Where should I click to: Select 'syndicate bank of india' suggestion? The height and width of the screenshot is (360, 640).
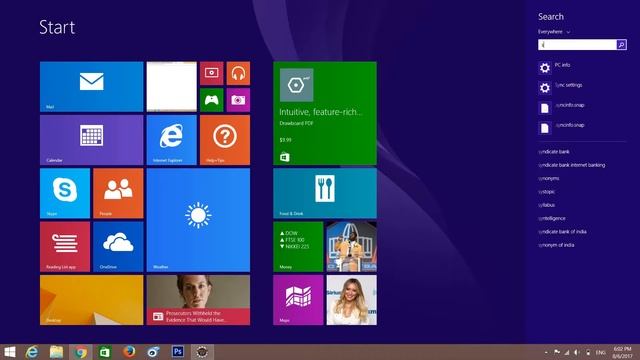pos(562,231)
